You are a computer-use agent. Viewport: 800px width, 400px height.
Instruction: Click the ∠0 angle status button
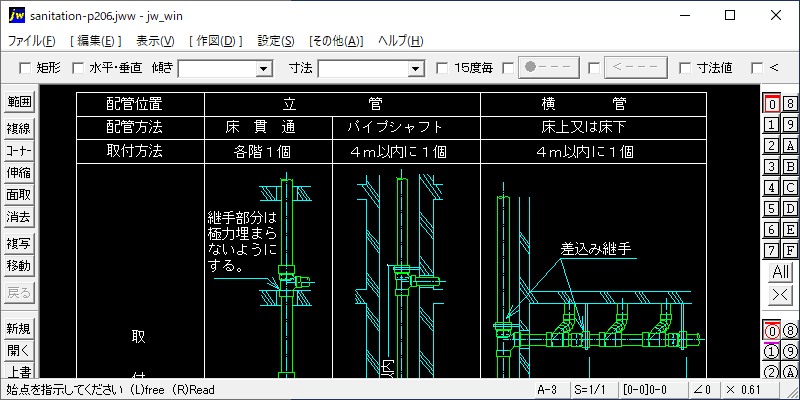coord(703,390)
